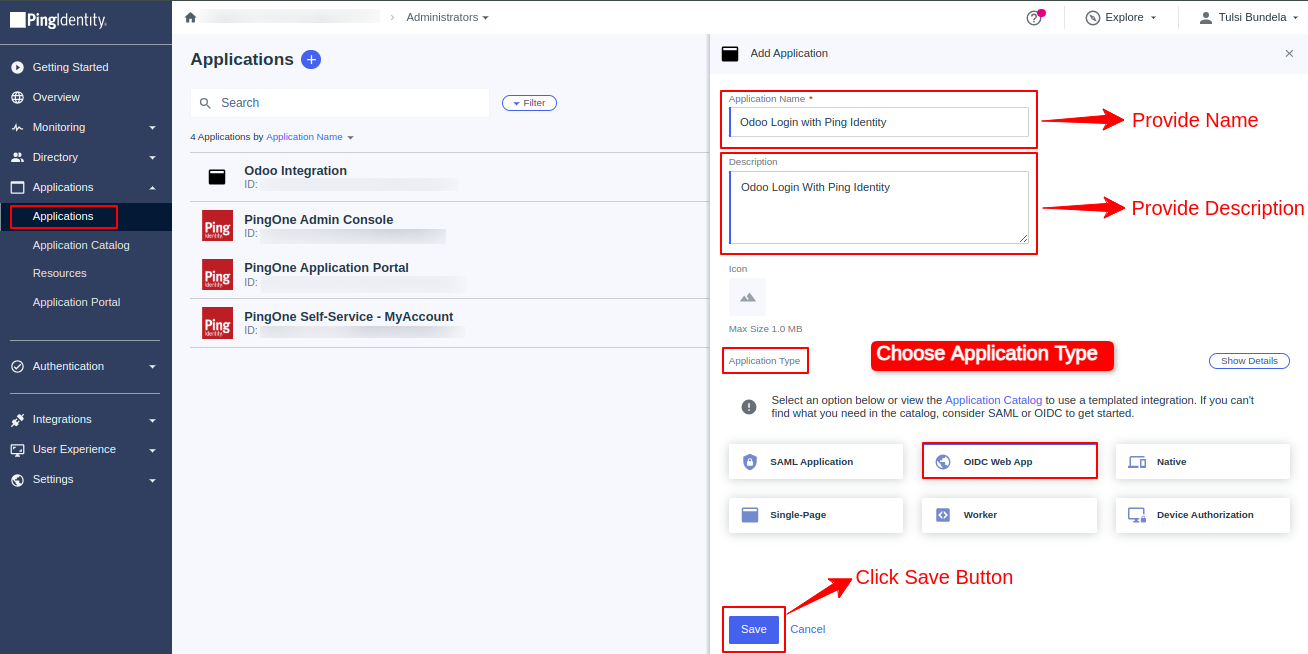
Task: Click the PingIdentity logo
Action: tap(58, 20)
